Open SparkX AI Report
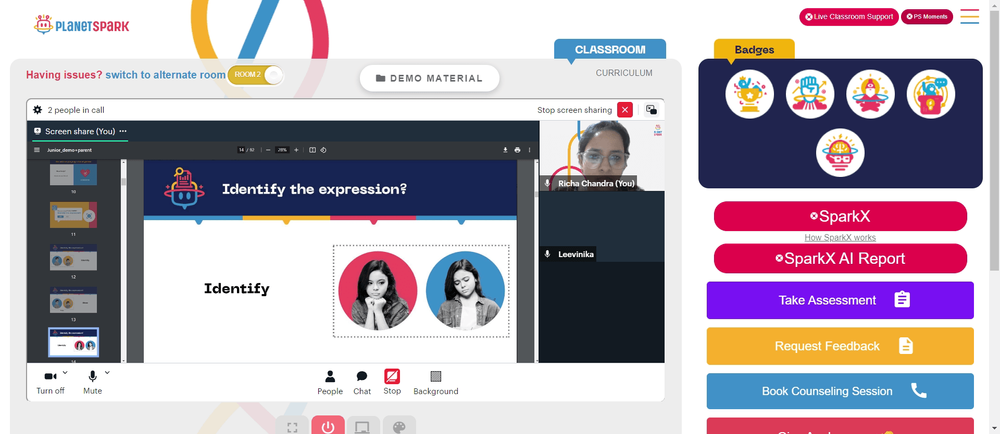 click(x=840, y=258)
